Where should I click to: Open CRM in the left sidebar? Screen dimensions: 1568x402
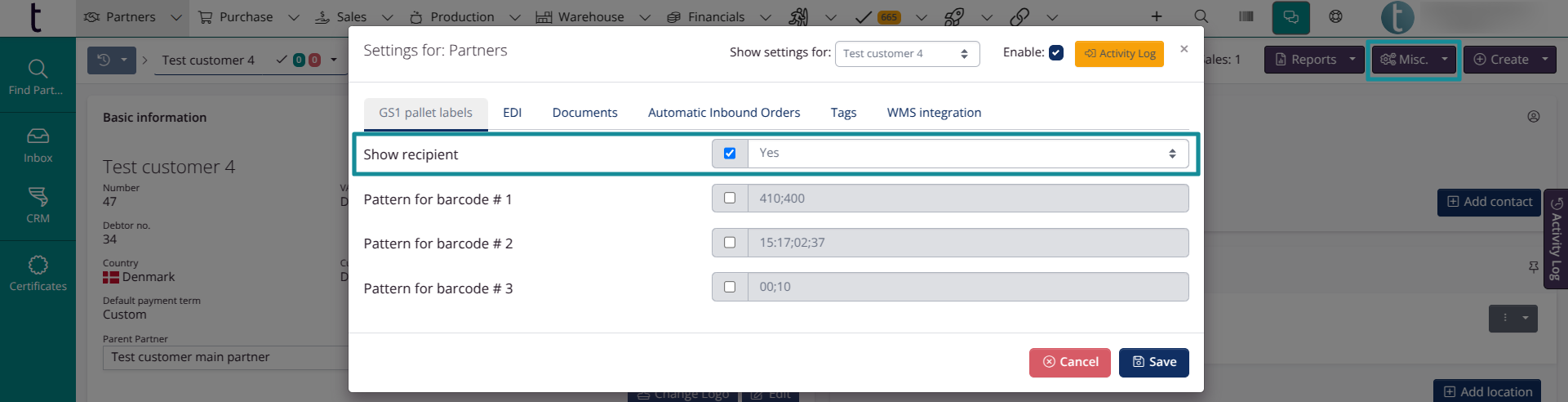point(38,205)
